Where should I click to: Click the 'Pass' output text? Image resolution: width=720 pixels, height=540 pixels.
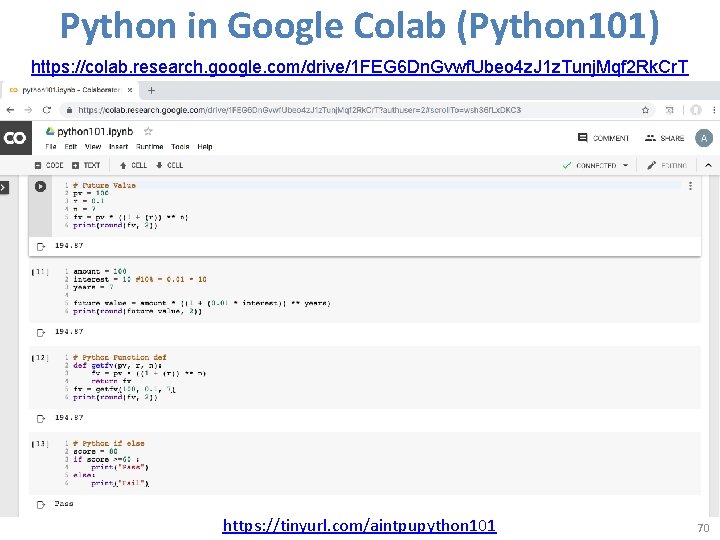(64, 504)
